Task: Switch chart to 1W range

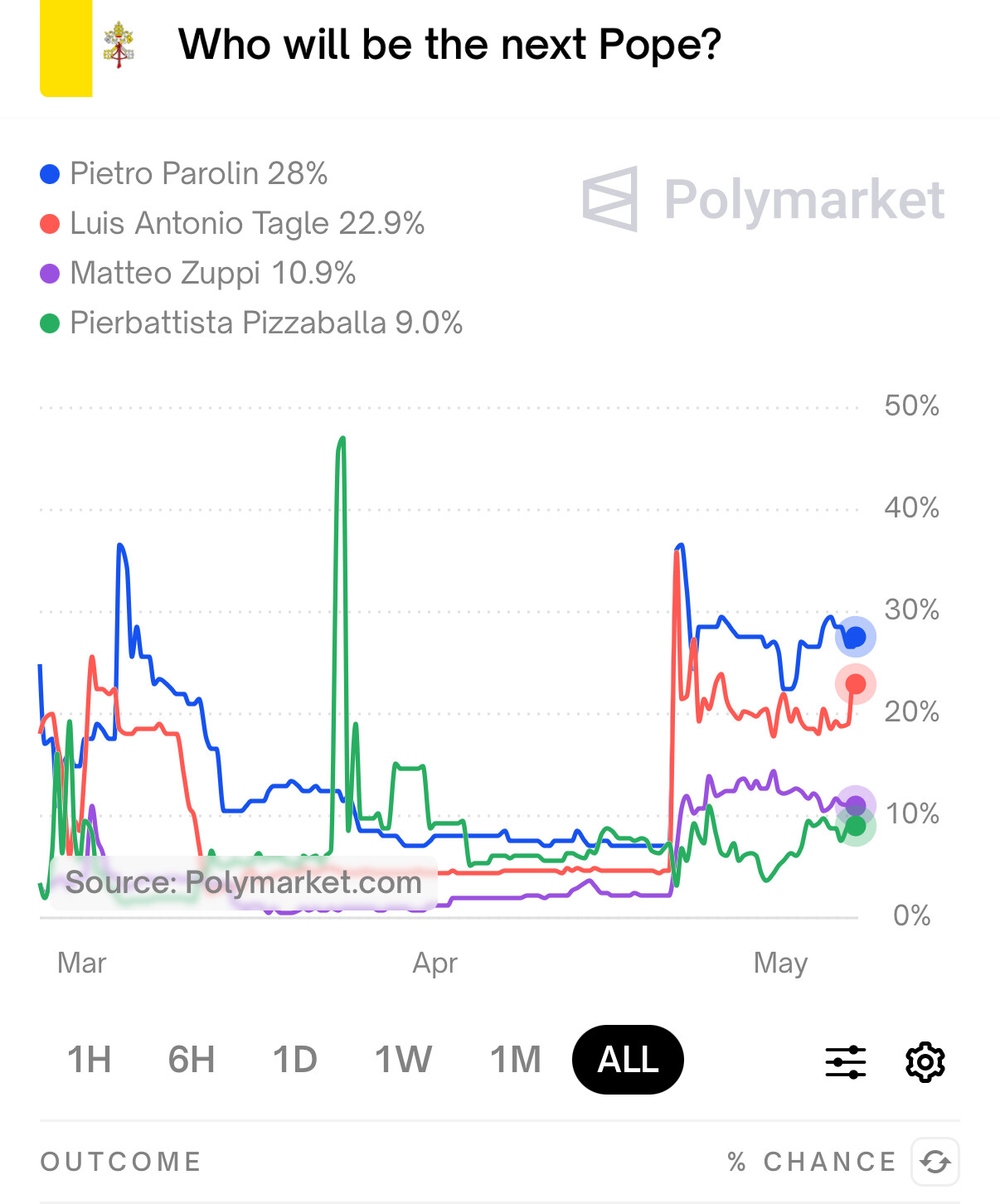Action: pyautogui.click(x=403, y=1060)
